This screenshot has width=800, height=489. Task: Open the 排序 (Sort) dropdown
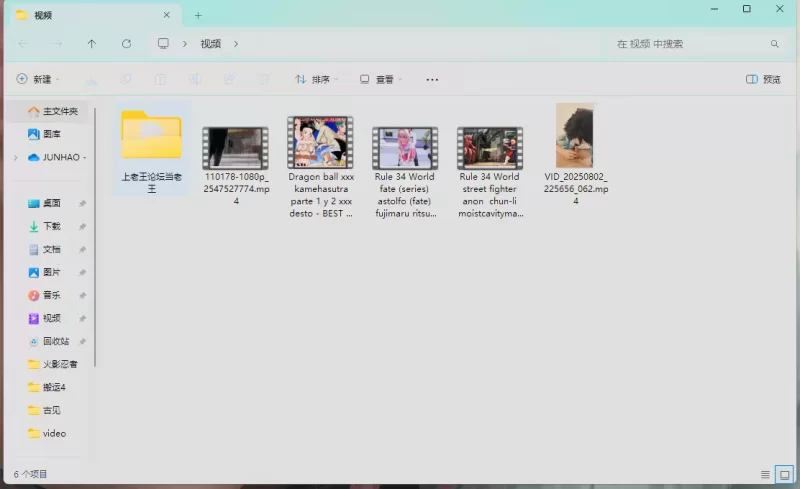pos(316,79)
